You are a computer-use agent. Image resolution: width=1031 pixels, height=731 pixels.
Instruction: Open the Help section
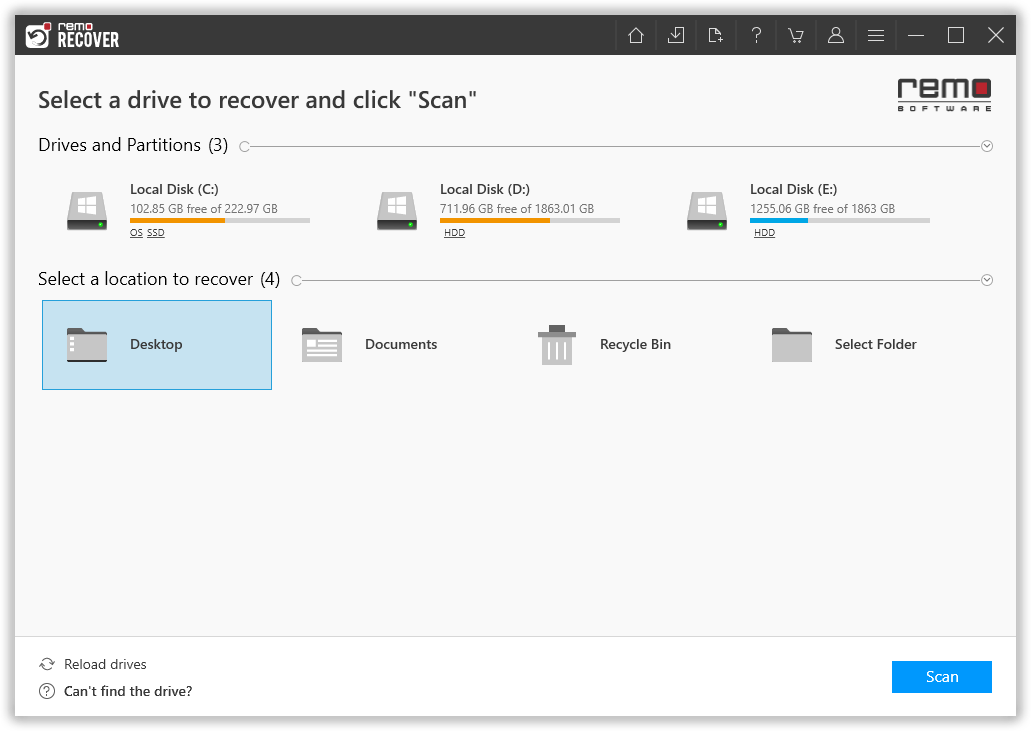click(756, 34)
